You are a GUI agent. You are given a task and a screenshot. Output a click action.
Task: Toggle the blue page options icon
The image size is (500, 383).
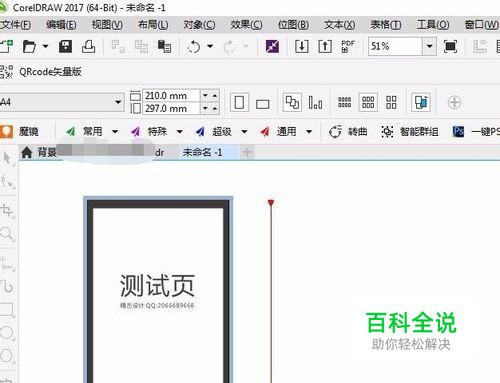pyautogui.click(x=421, y=102)
